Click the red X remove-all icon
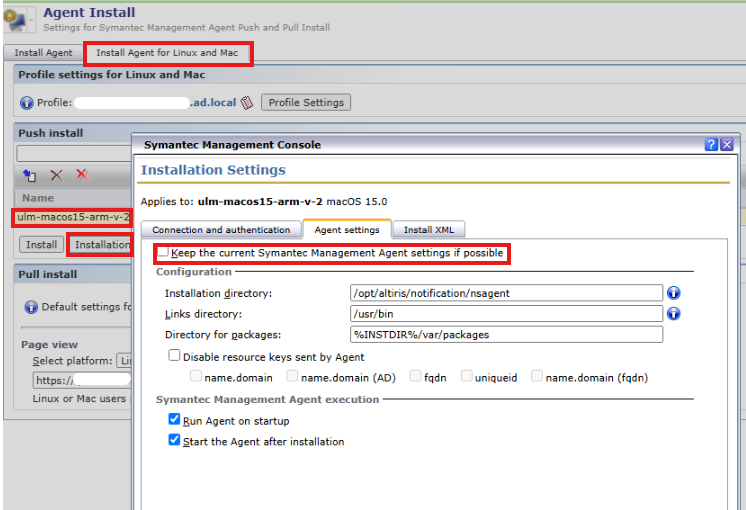746x510 pixels. 83,175
